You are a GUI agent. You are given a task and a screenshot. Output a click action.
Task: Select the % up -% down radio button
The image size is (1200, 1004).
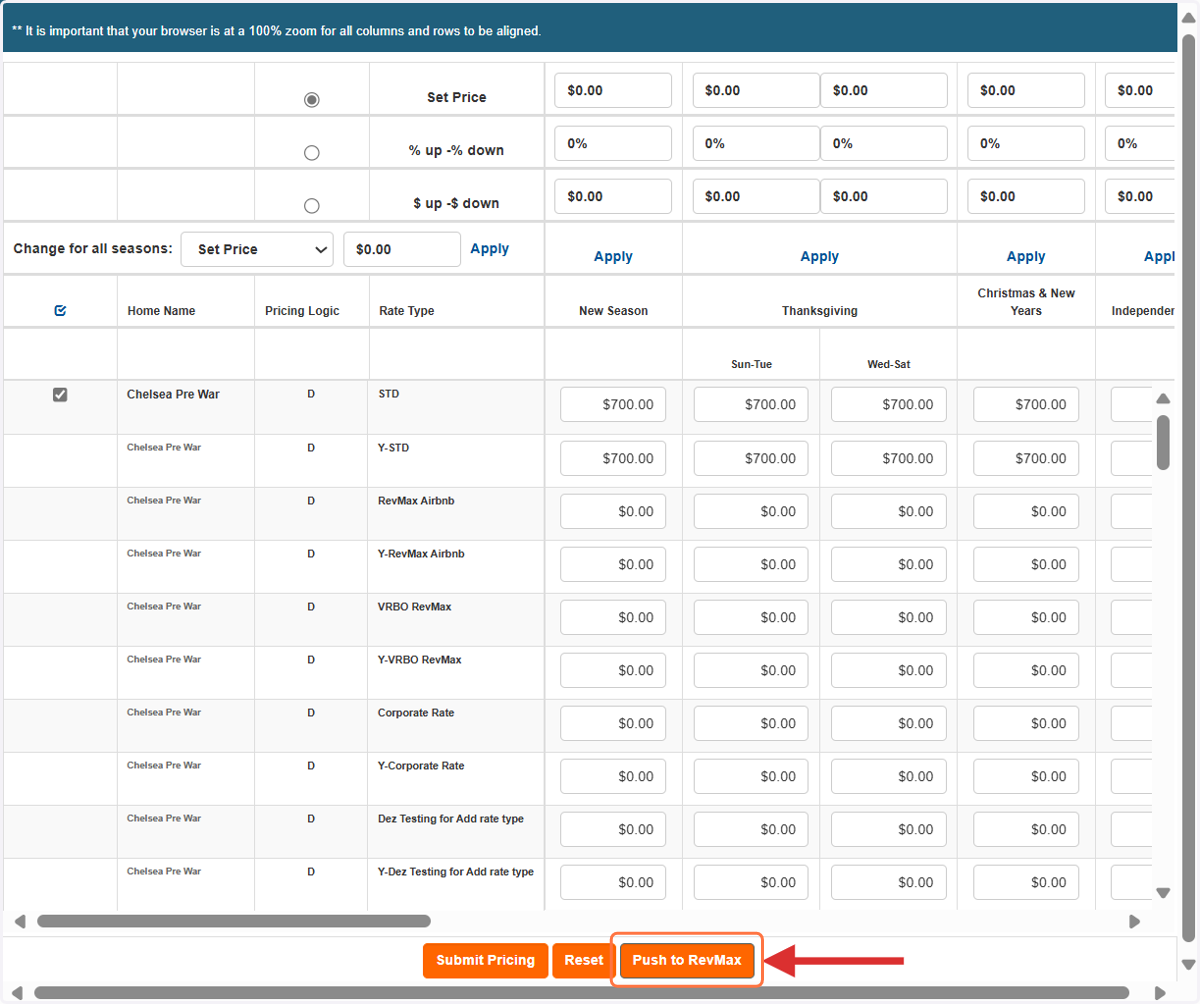311,153
